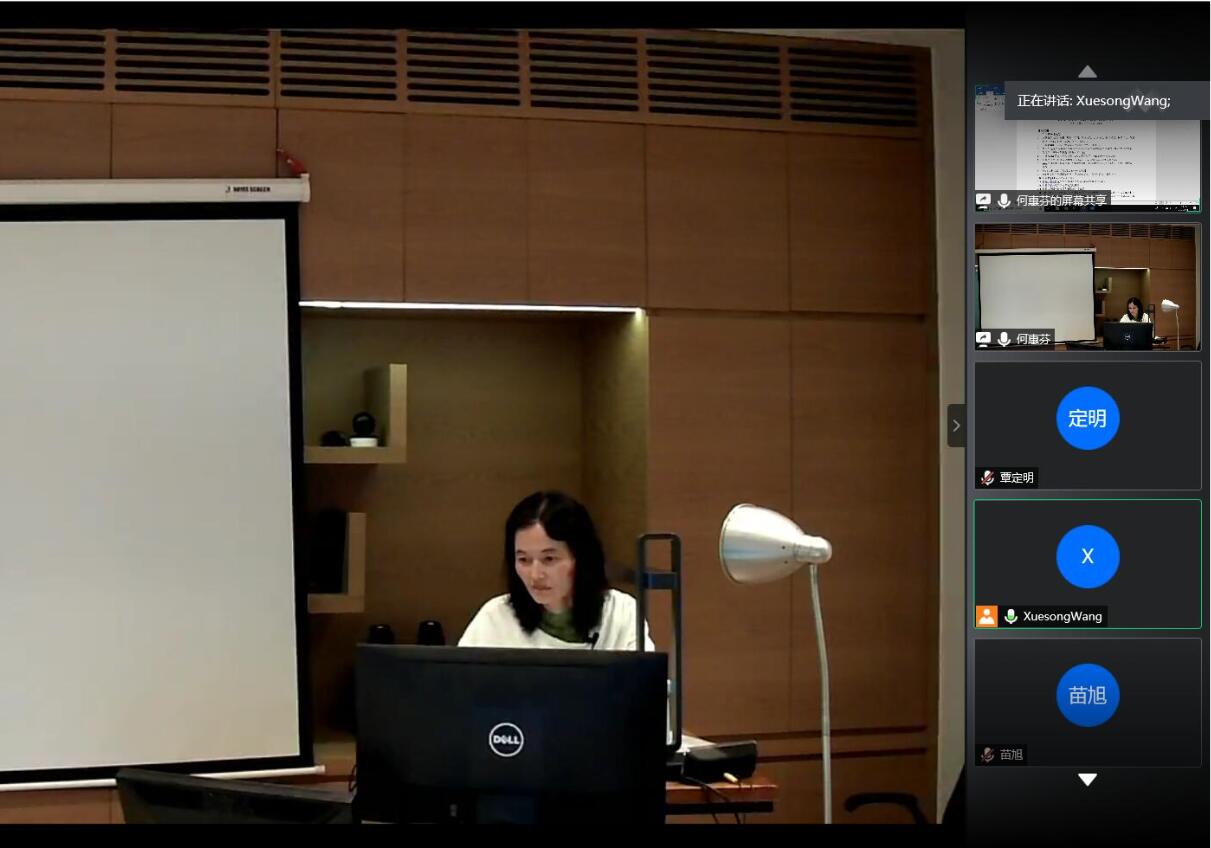Click the screen share icon beside the 何重芬 name
Screen dimensions: 1211x848
tap(984, 339)
